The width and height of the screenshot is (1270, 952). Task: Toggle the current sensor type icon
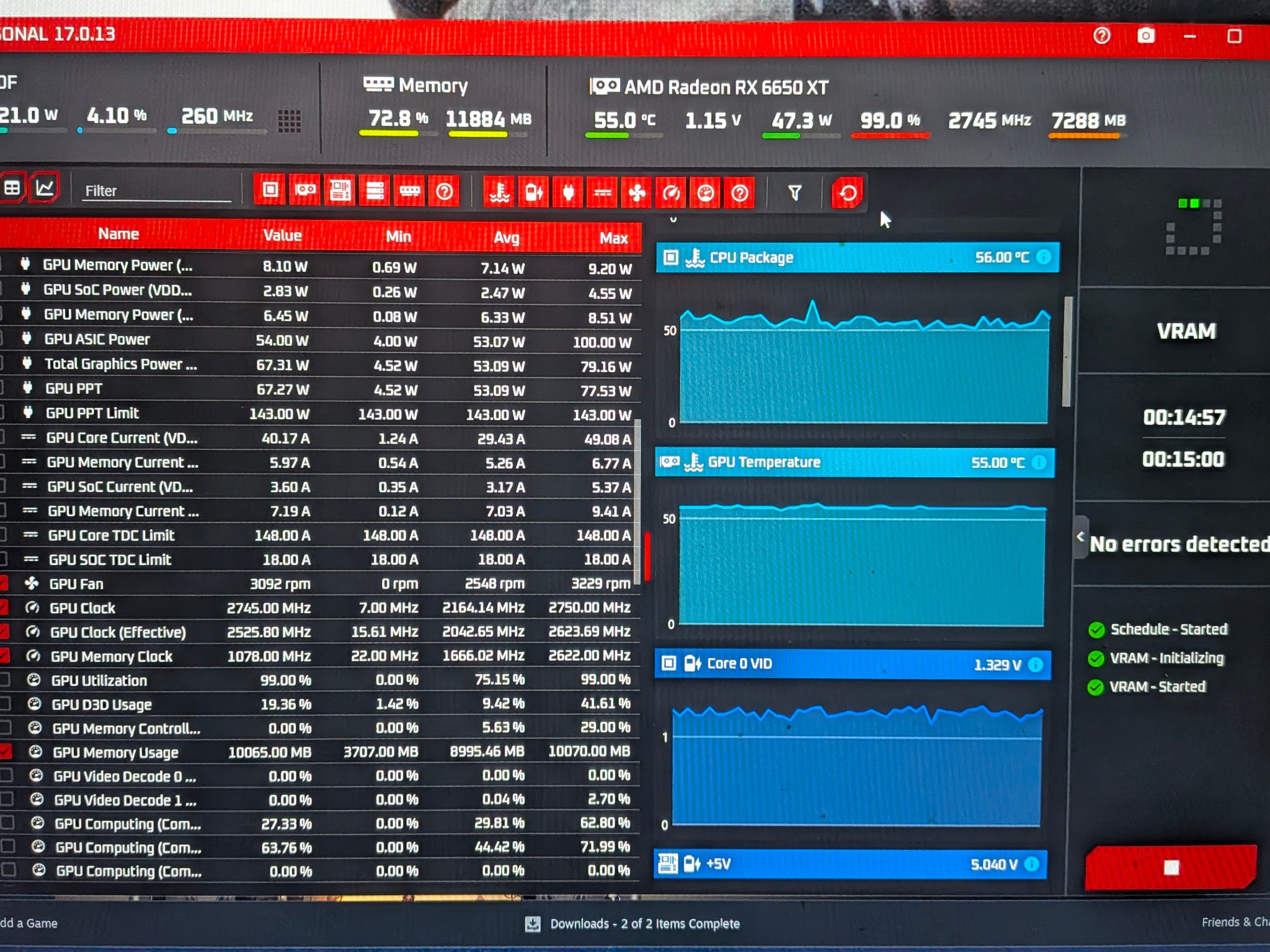[603, 193]
